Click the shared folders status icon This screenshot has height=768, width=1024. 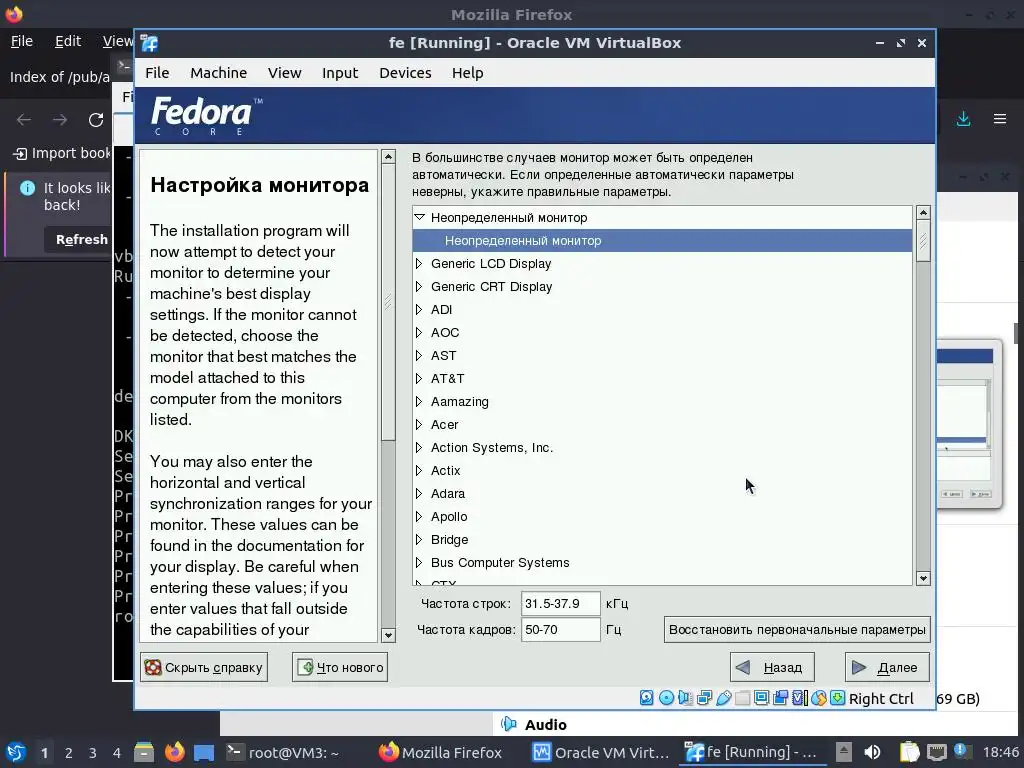click(743, 698)
